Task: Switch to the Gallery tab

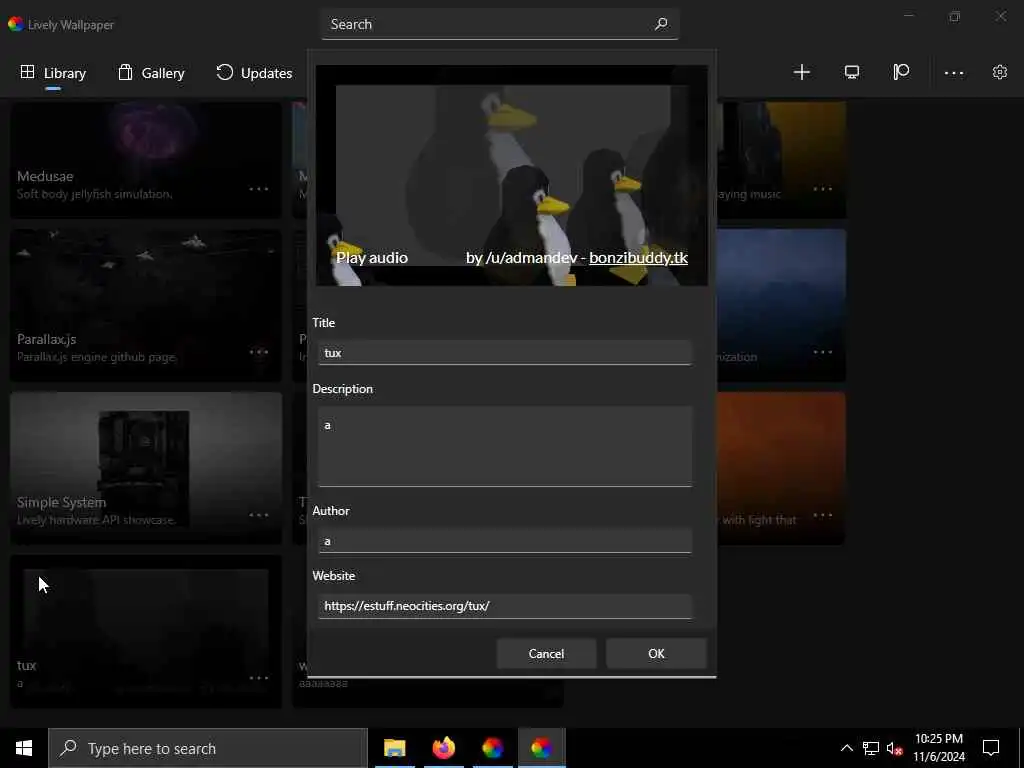Action: pyautogui.click(x=152, y=73)
